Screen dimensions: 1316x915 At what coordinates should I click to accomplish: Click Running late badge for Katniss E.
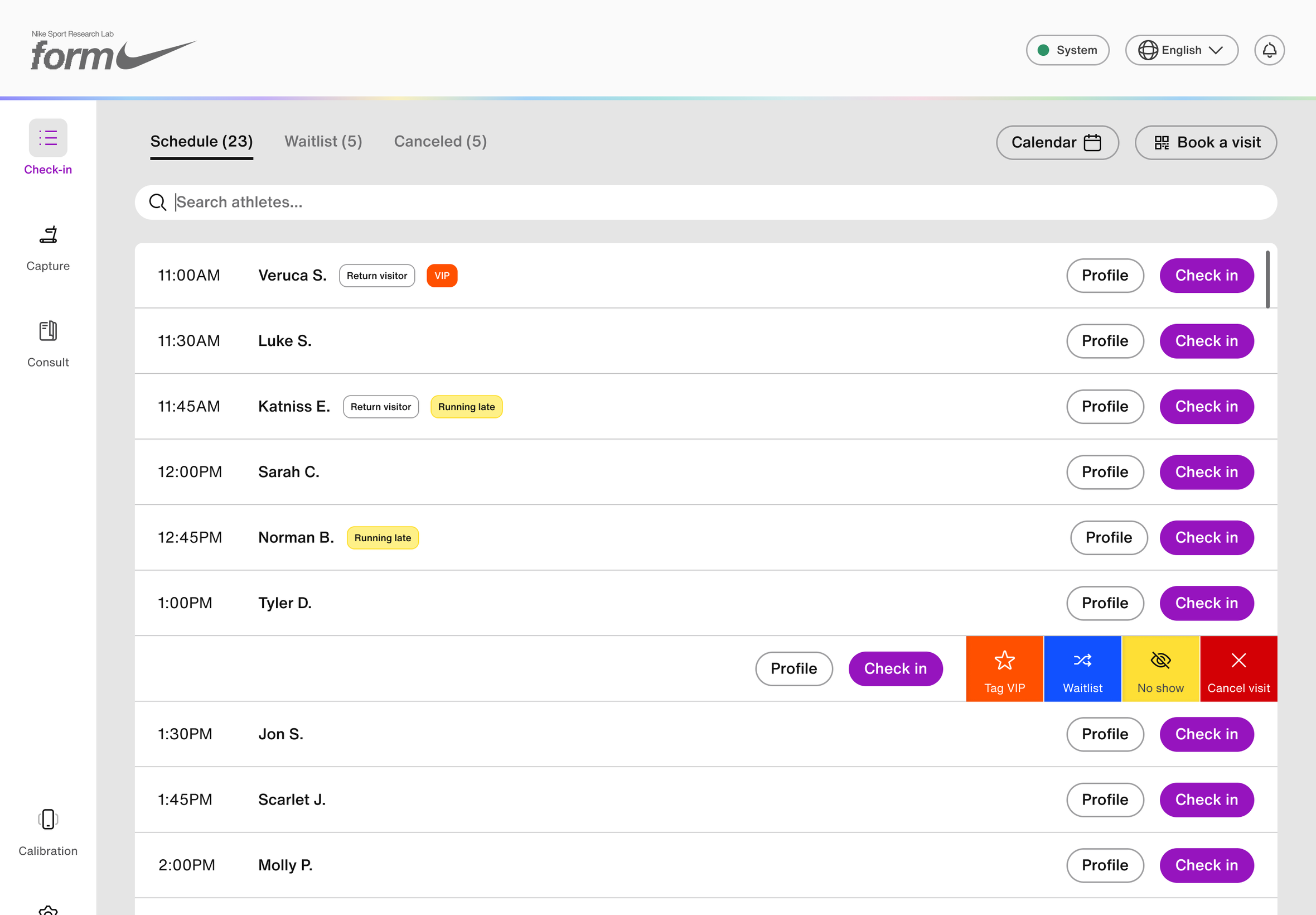pos(466,407)
